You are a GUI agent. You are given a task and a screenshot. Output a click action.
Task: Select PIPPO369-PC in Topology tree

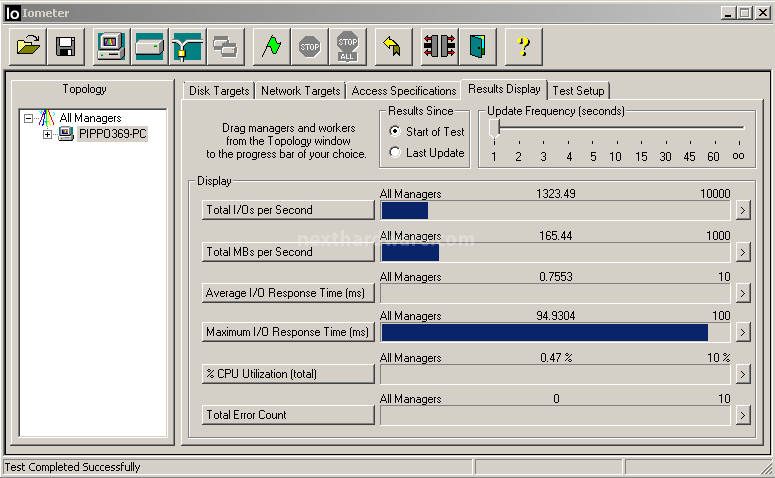tap(113, 133)
